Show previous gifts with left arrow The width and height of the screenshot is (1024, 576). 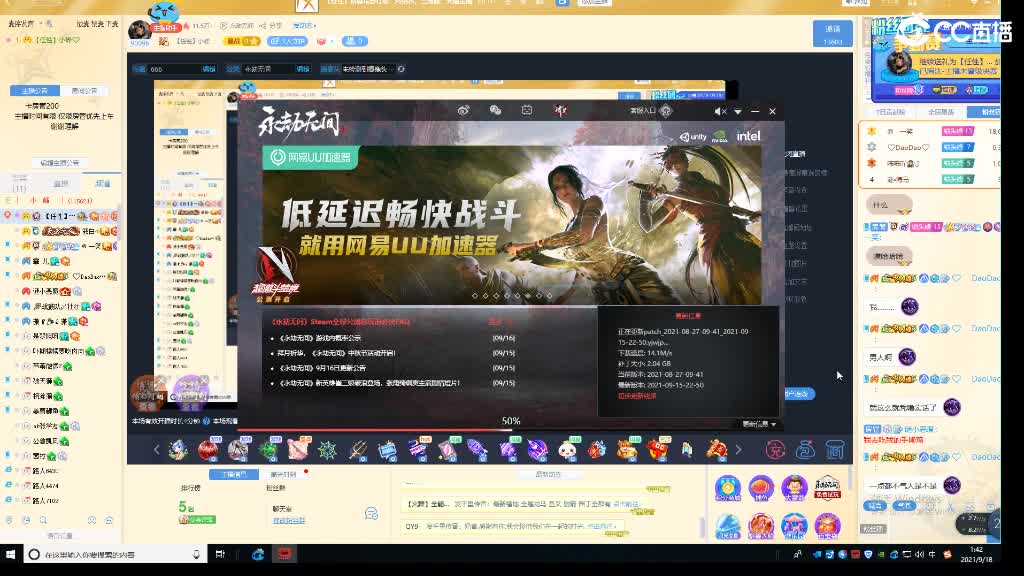[157, 449]
